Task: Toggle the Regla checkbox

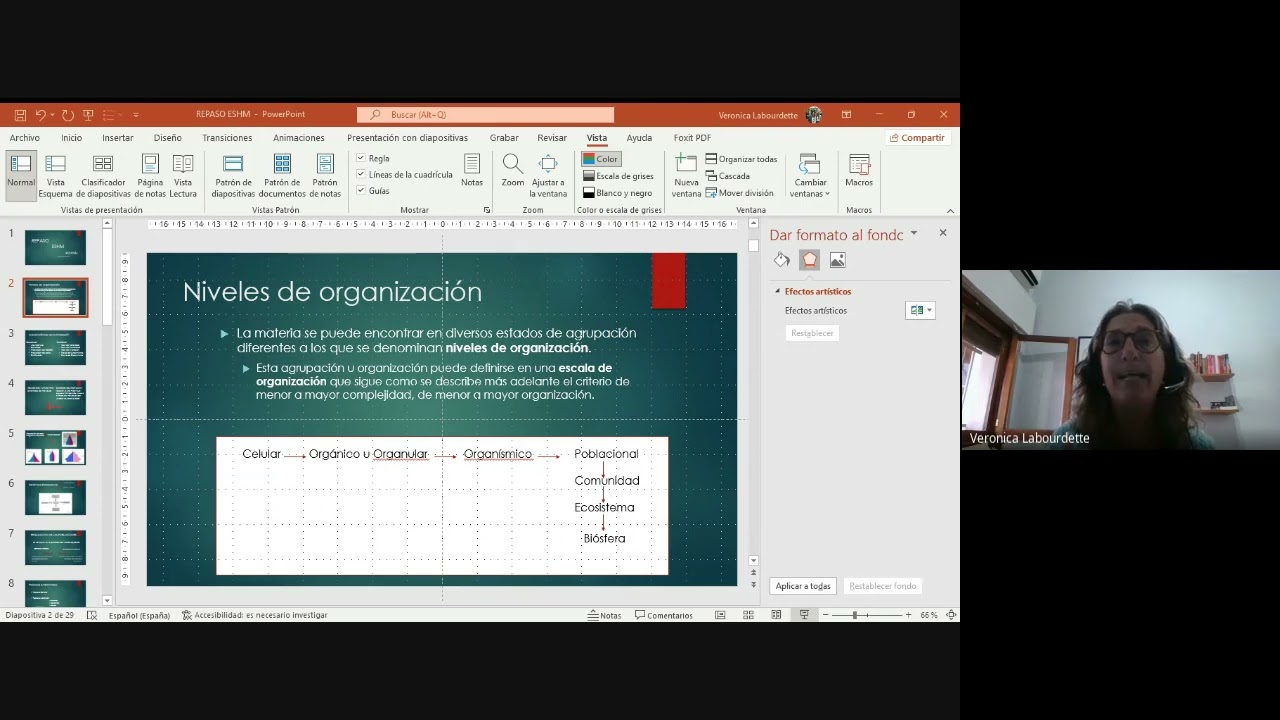Action: click(x=361, y=158)
